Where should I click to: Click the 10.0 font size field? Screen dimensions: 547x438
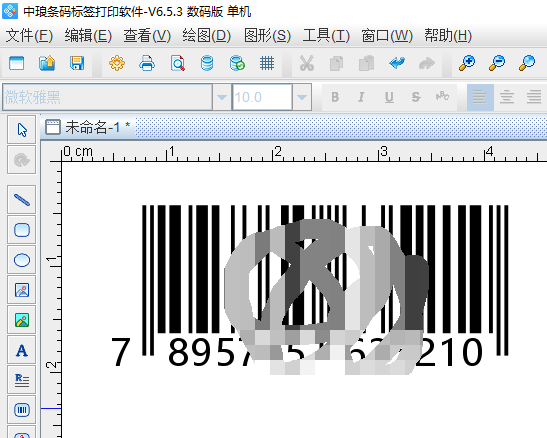262,97
